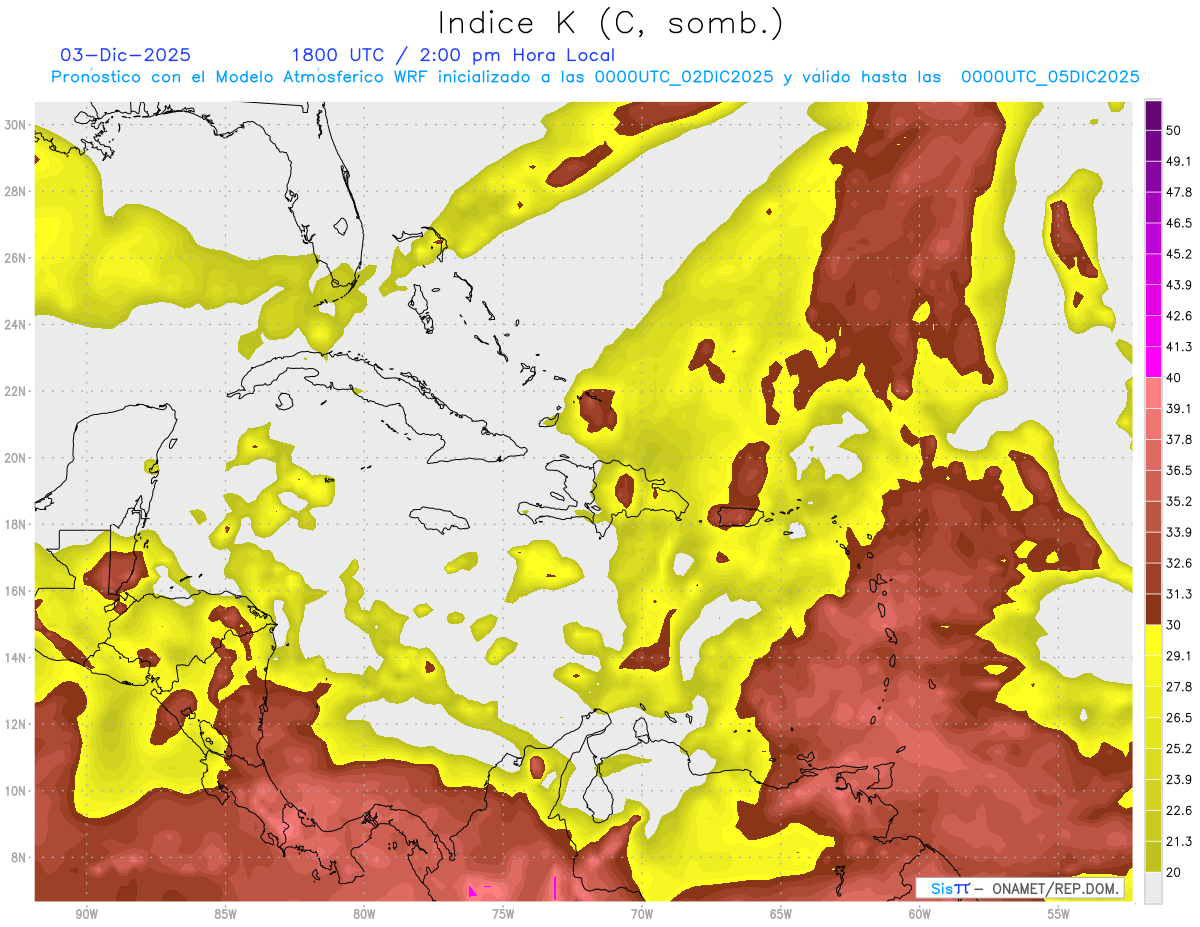Image resolution: width=1200 pixels, height=927 pixels.
Task: Click legend value 50
Action: click(1173, 130)
